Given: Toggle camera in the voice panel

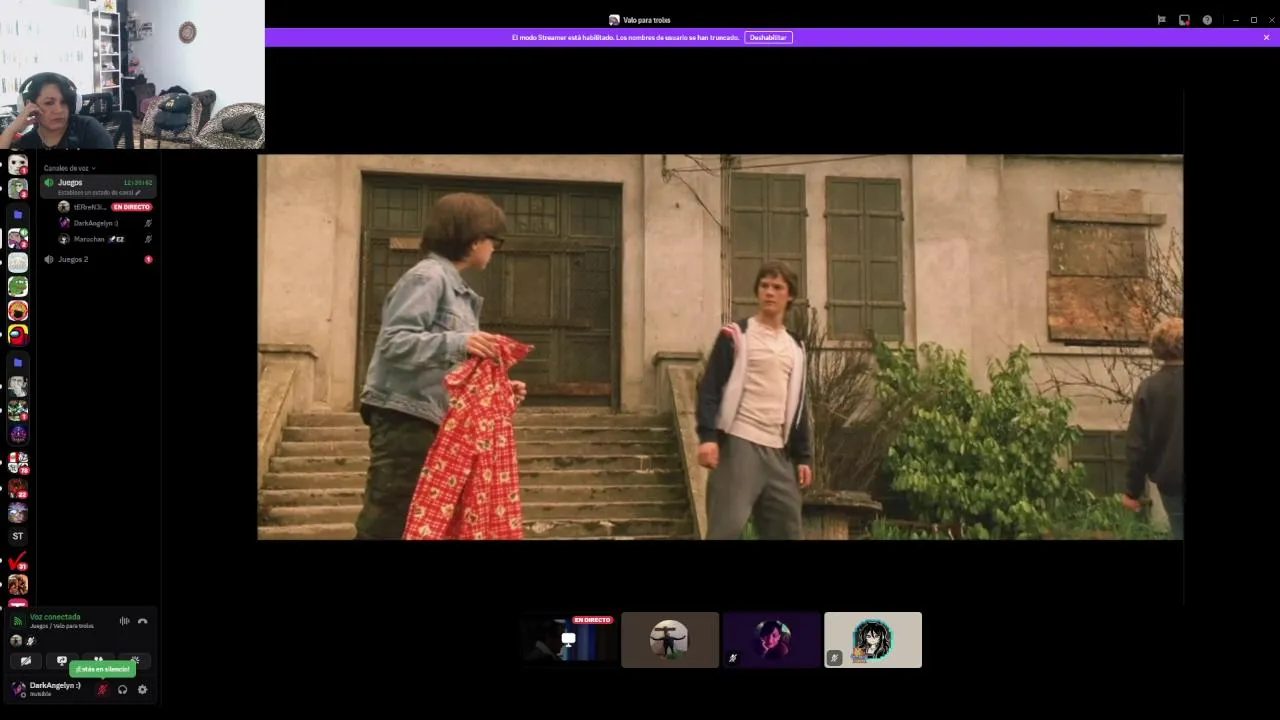Looking at the screenshot, I should [x=26, y=661].
